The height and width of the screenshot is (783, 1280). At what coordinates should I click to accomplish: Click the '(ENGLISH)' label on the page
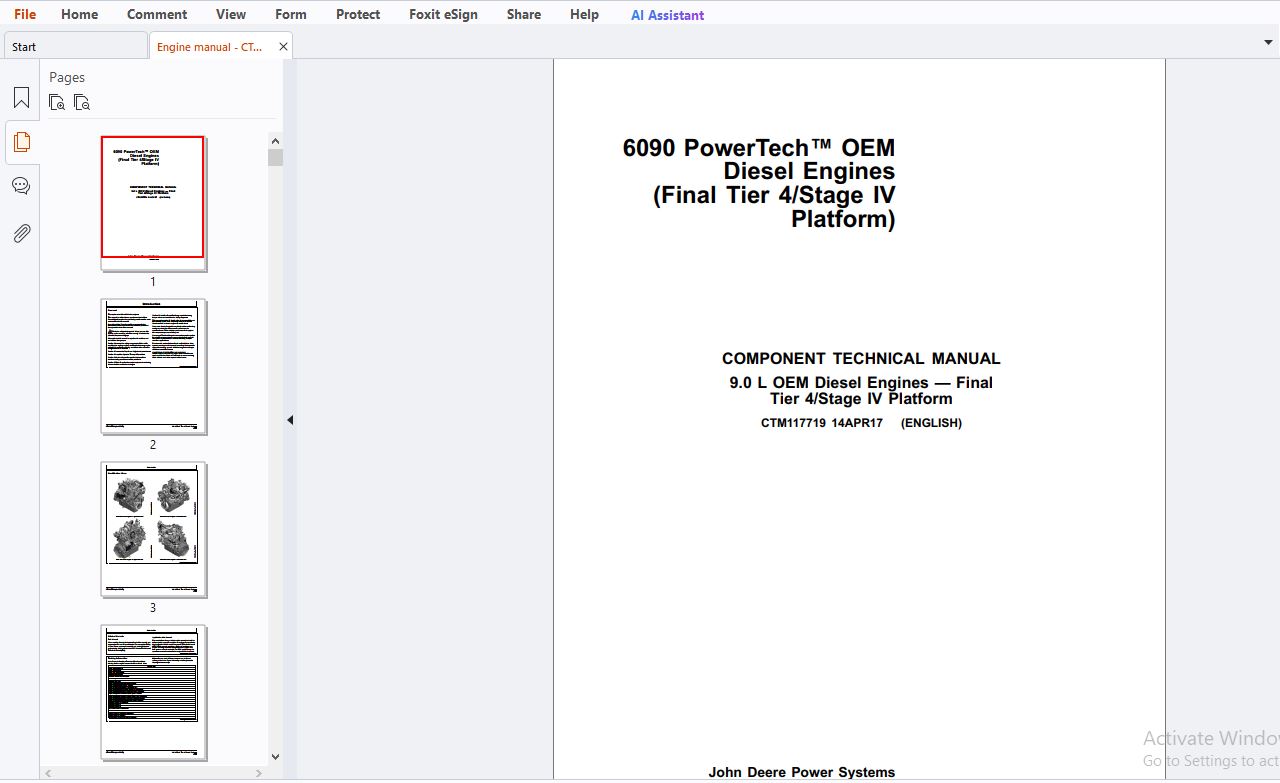pos(931,423)
